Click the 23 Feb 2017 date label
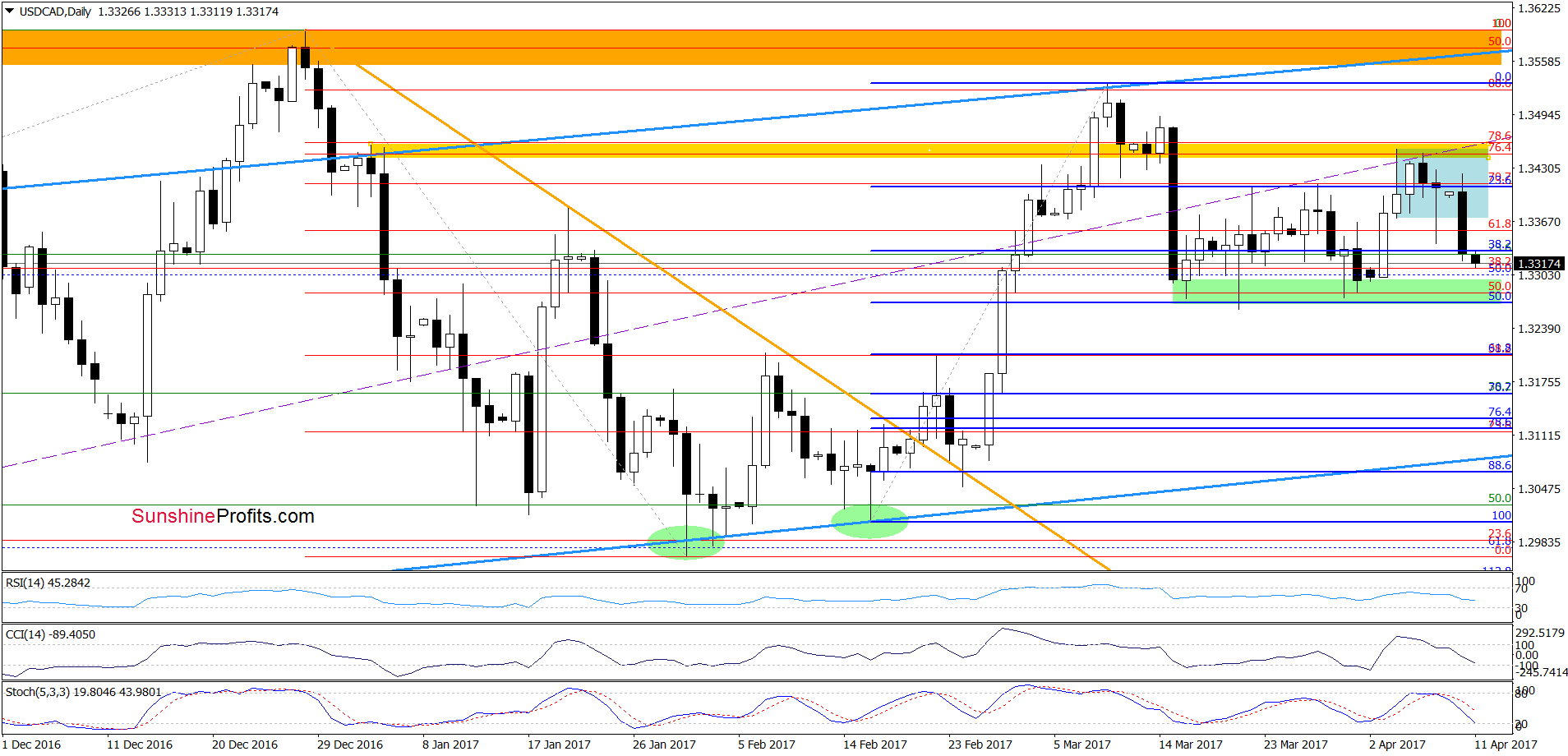 [980, 744]
